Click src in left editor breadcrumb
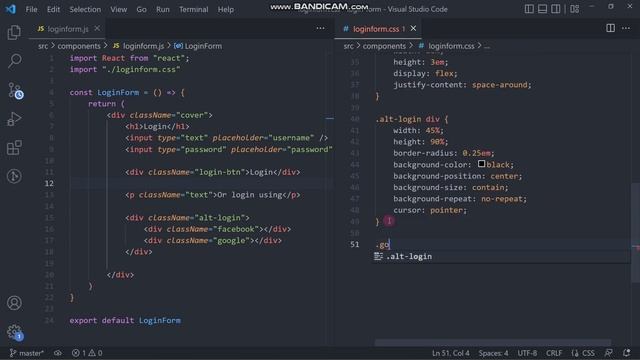This screenshot has height=360, width=640. [x=43, y=46]
